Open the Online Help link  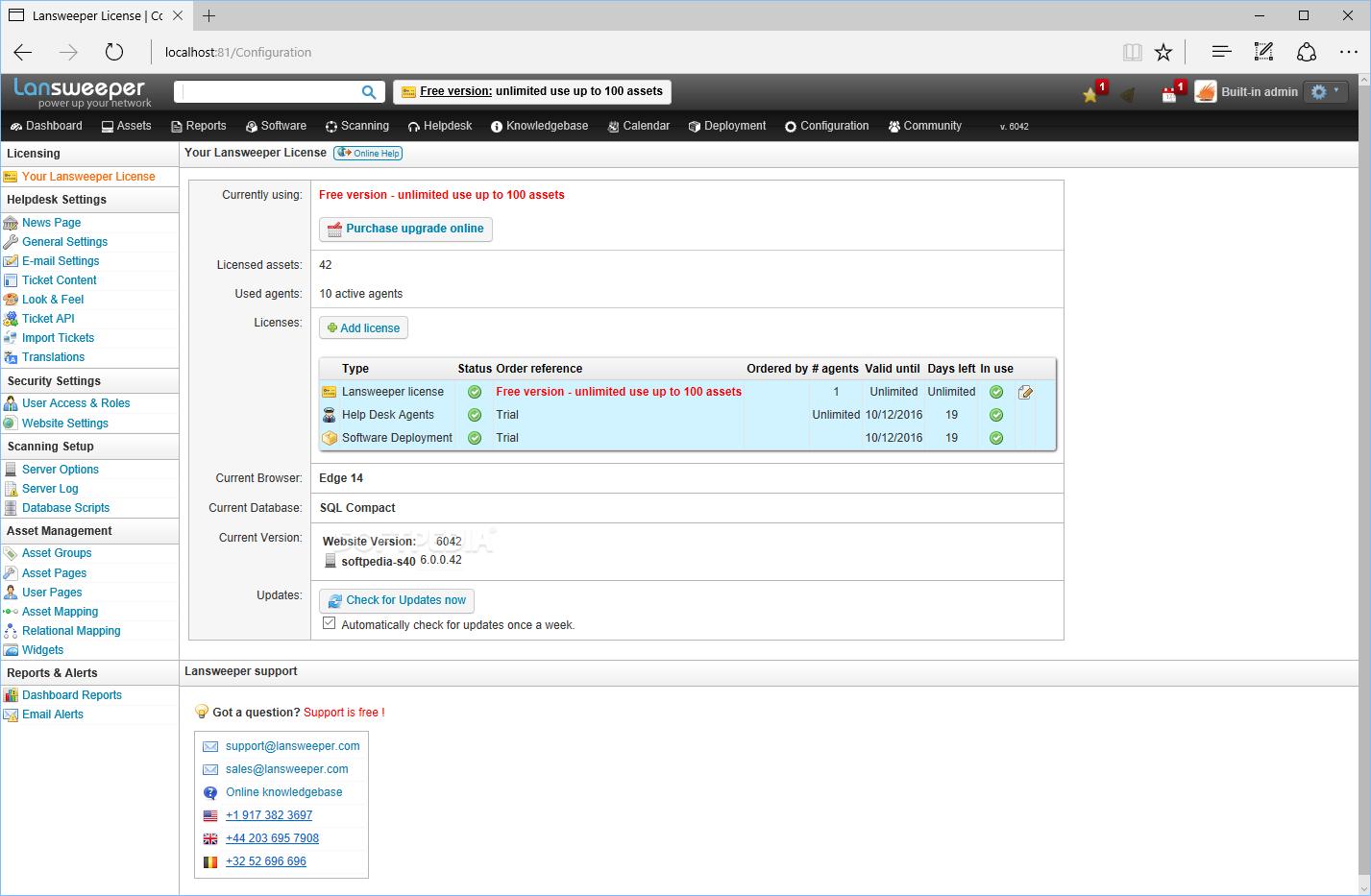[368, 153]
